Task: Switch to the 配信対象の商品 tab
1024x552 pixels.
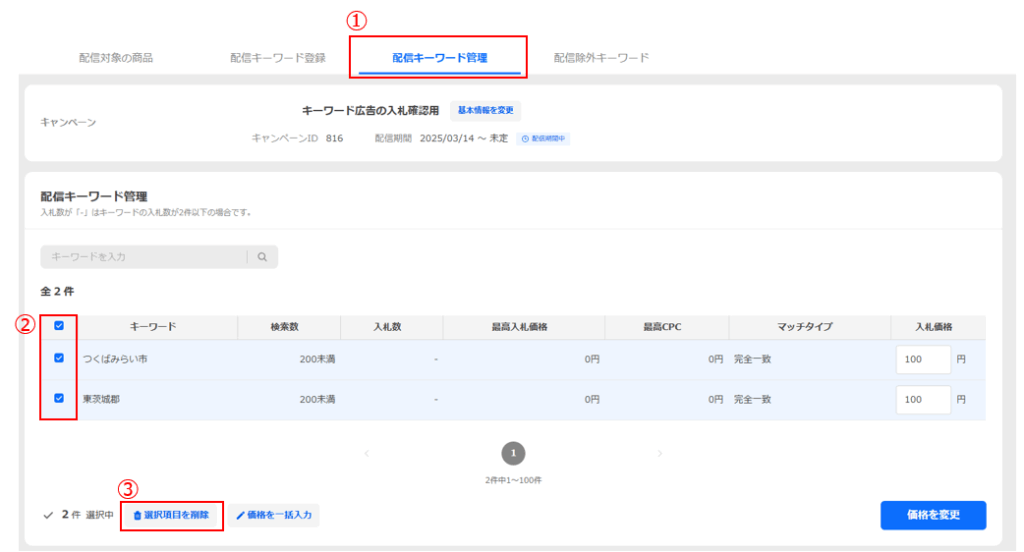Action: click(116, 58)
